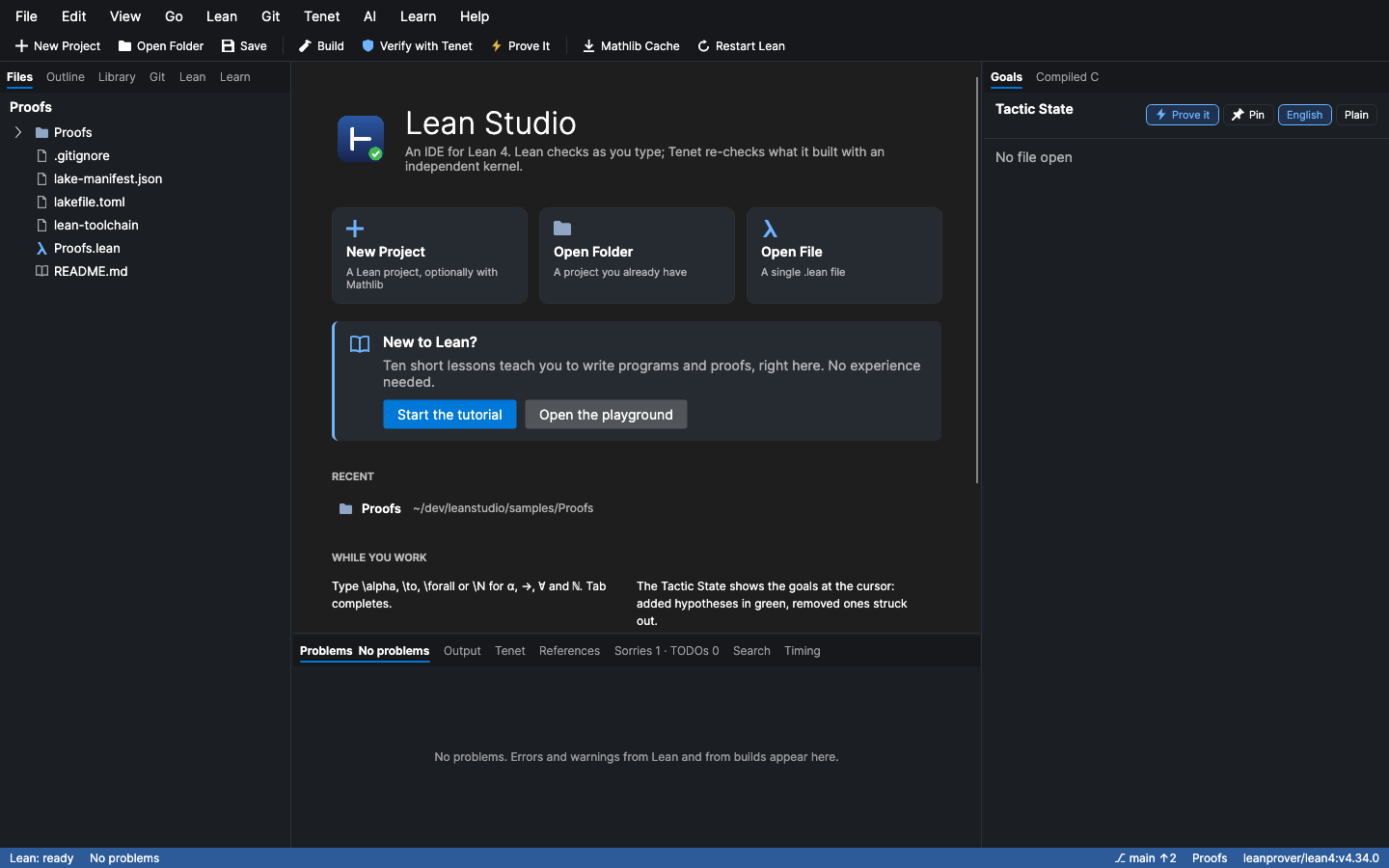Click the git branch icon in status bar
Screen dimensions: 1389x868
[x=1120, y=858]
